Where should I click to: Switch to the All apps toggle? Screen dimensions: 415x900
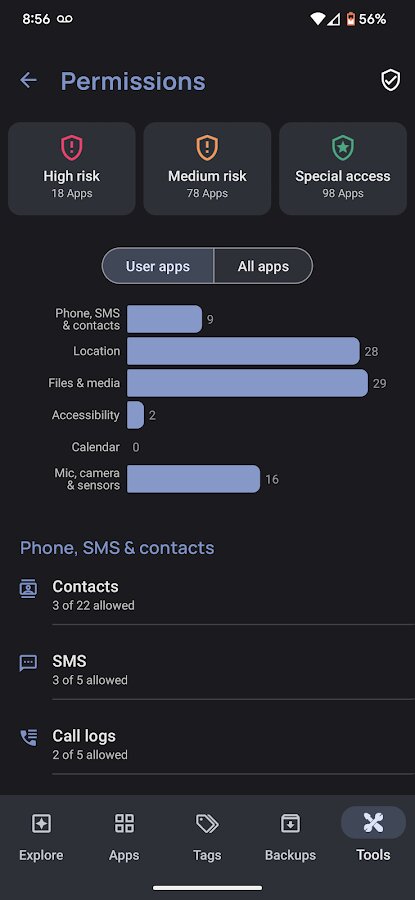(263, 266)
